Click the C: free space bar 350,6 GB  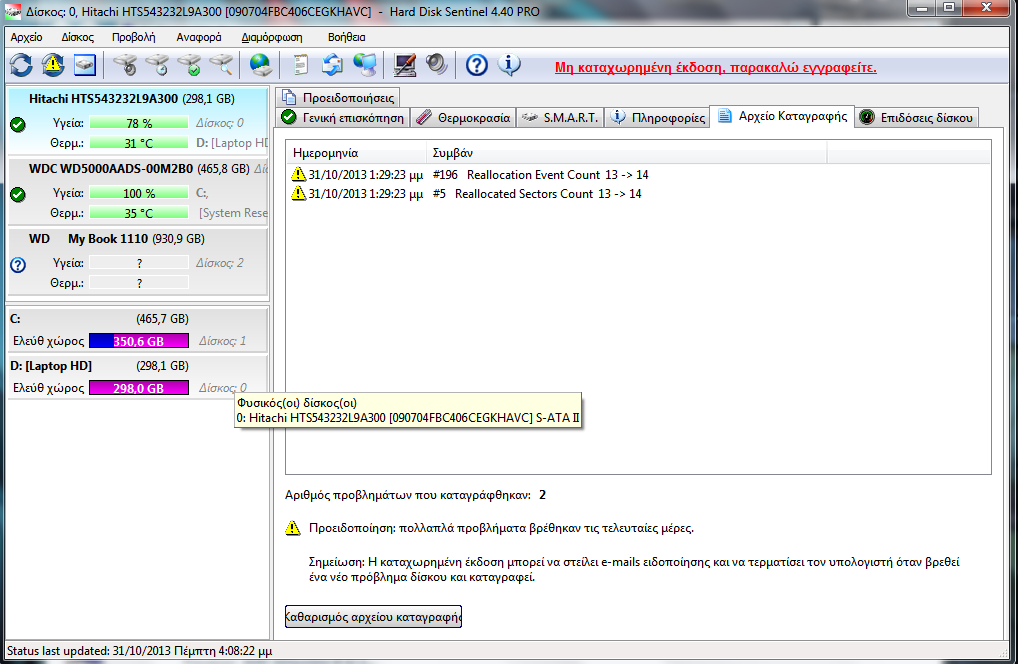[x=139, y=341]
